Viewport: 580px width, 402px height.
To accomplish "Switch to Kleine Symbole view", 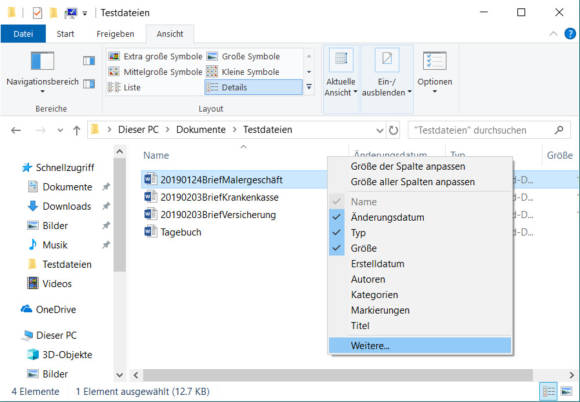I will 243,72.
